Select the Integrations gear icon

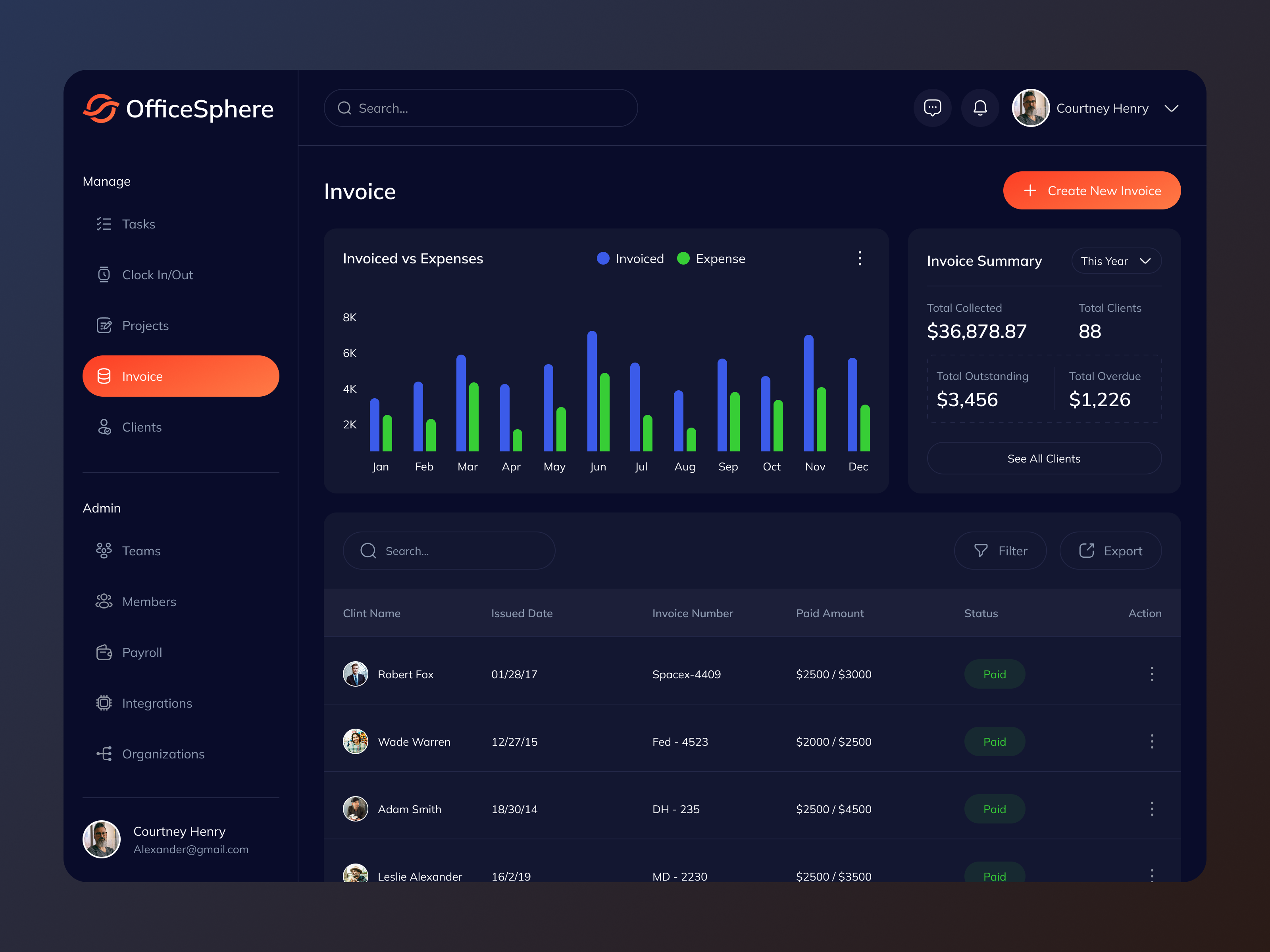pyautogui.click(x=104, y=703)
